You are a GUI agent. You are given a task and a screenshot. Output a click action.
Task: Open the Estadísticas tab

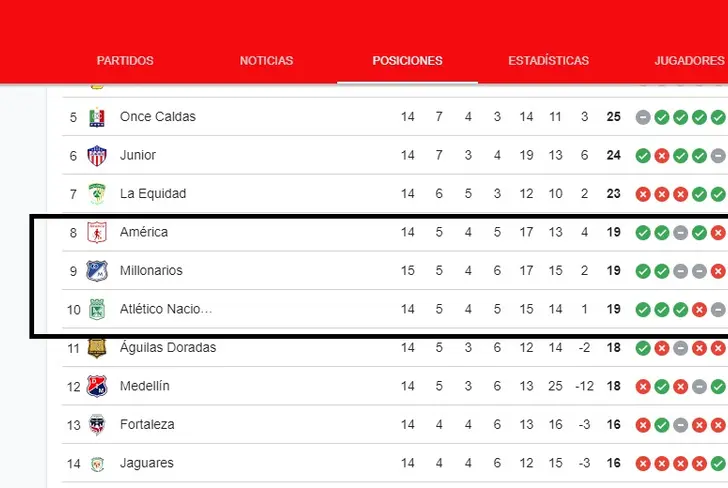[x=548, y=61]
